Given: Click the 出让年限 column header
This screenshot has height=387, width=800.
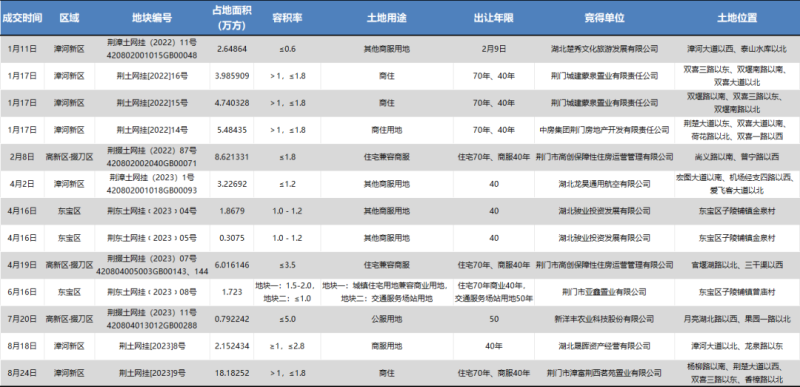Looking at the screenshot, I should coord(493,17).
